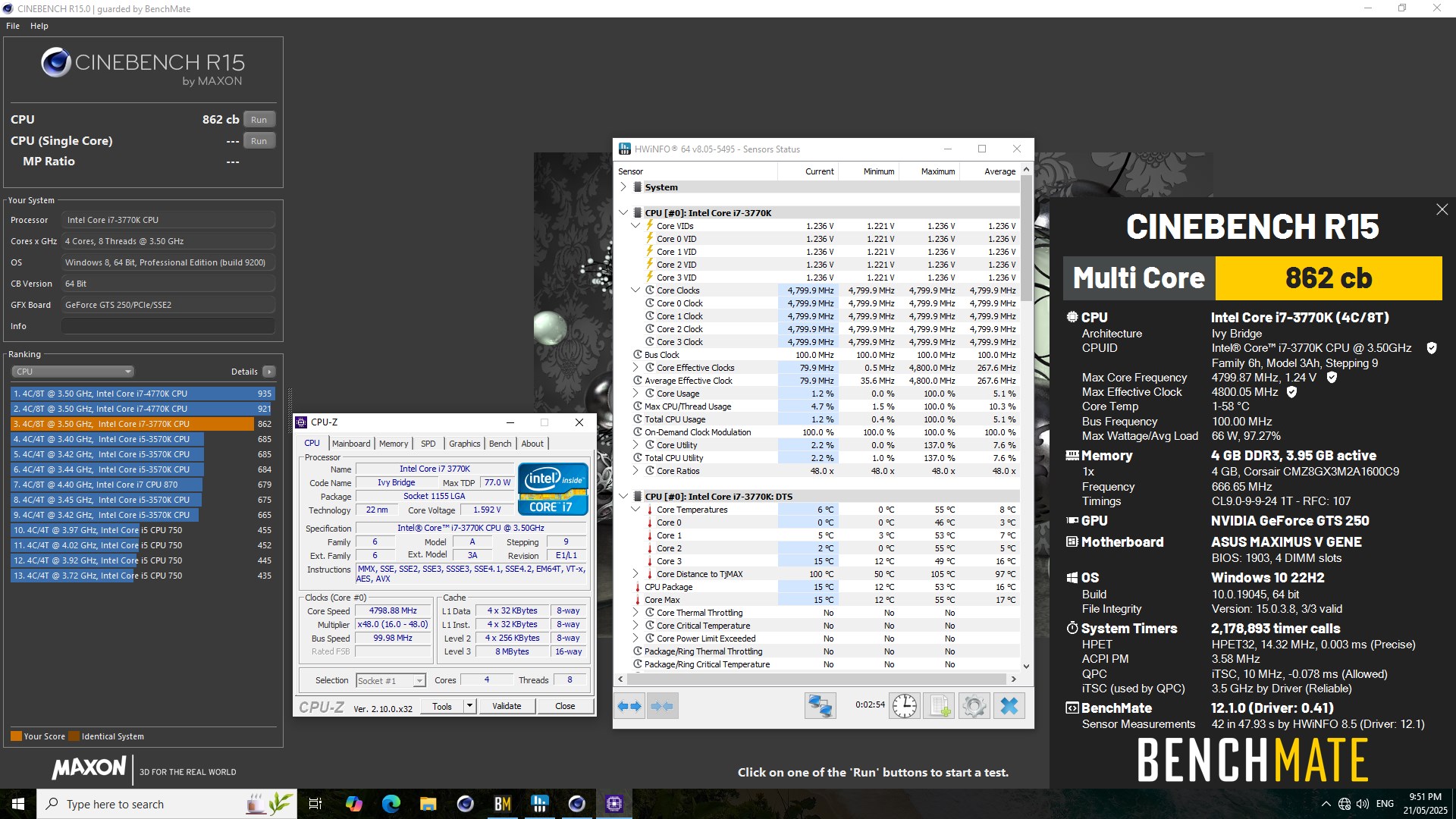Screen dimensions: 1456x819
Task: Switch to HWiNFO taskbar icon
Action: [x=539, y=804]
